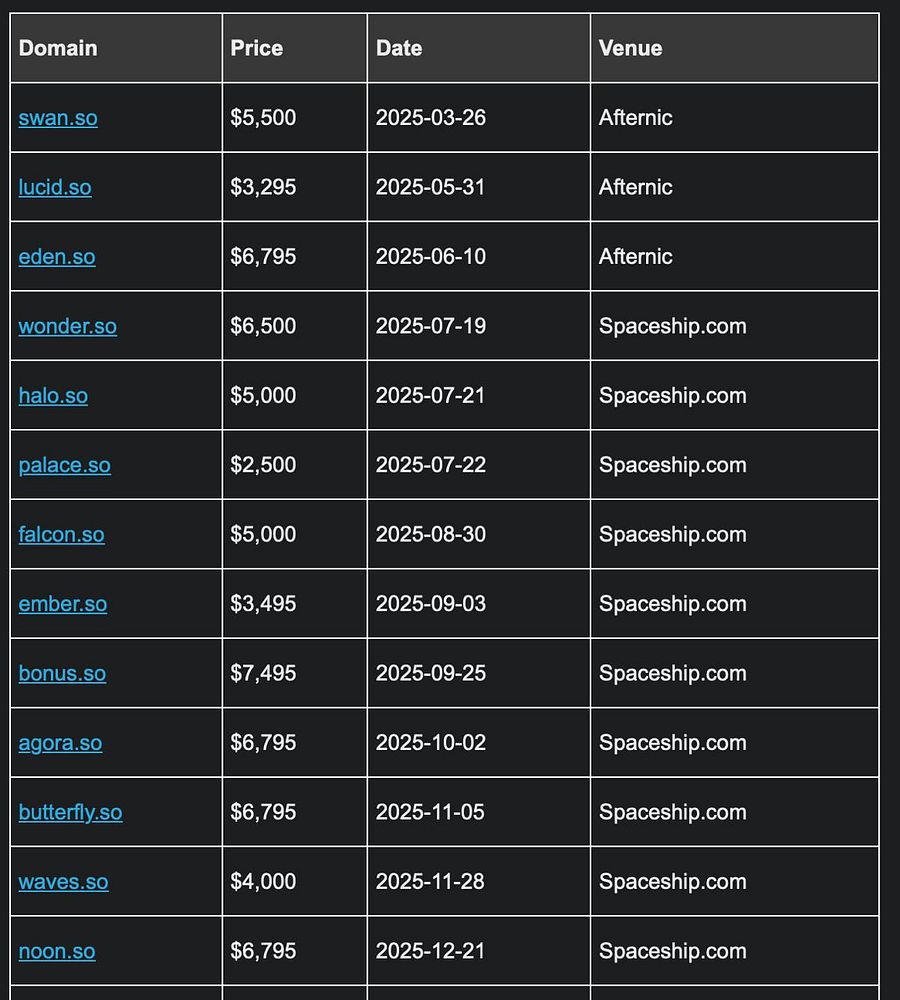Viewport: 900px width, 1000px height.
Task: Follow the bonus.so domain link
Action: (x=62, y=674)
